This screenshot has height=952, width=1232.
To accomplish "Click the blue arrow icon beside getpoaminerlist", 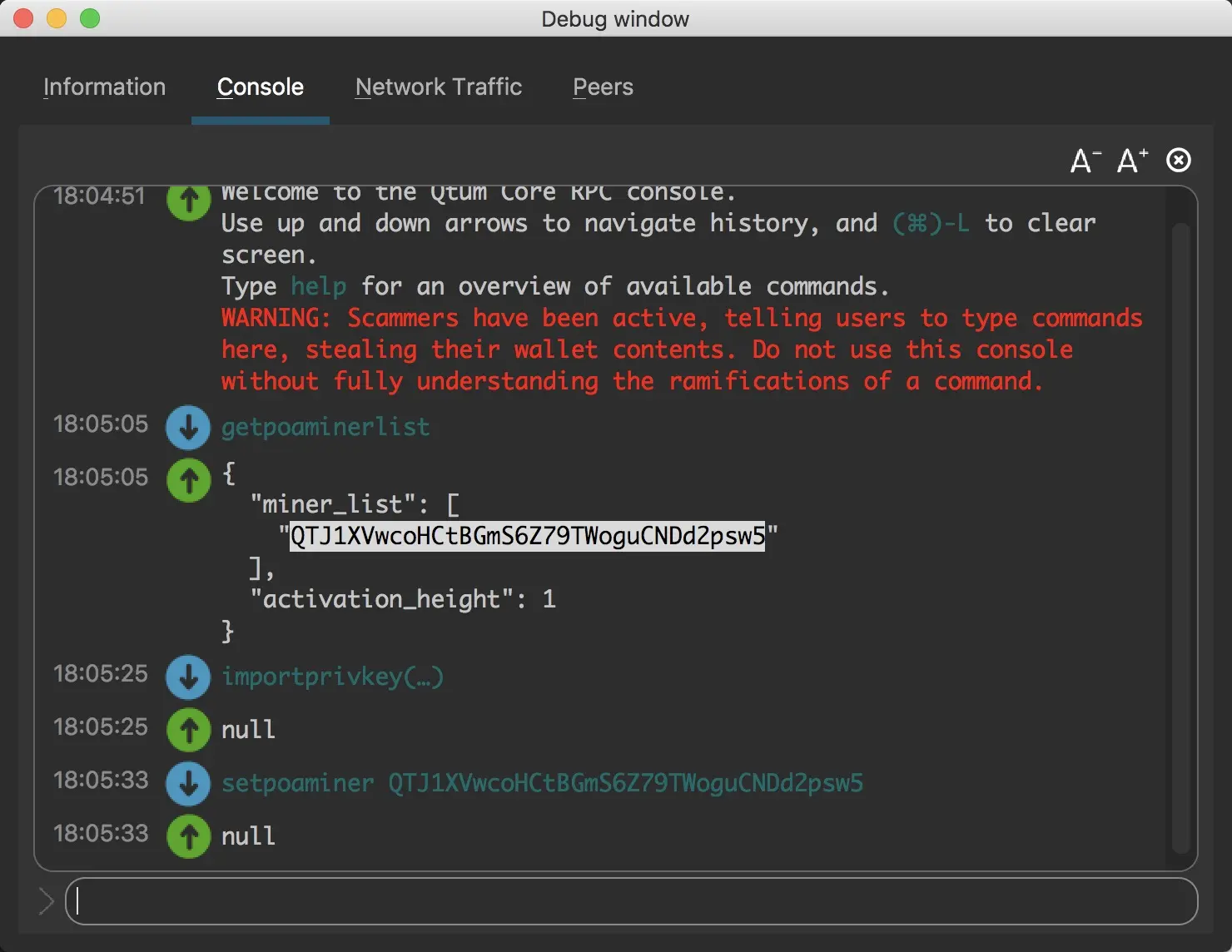I will click(x=189, y=427).
